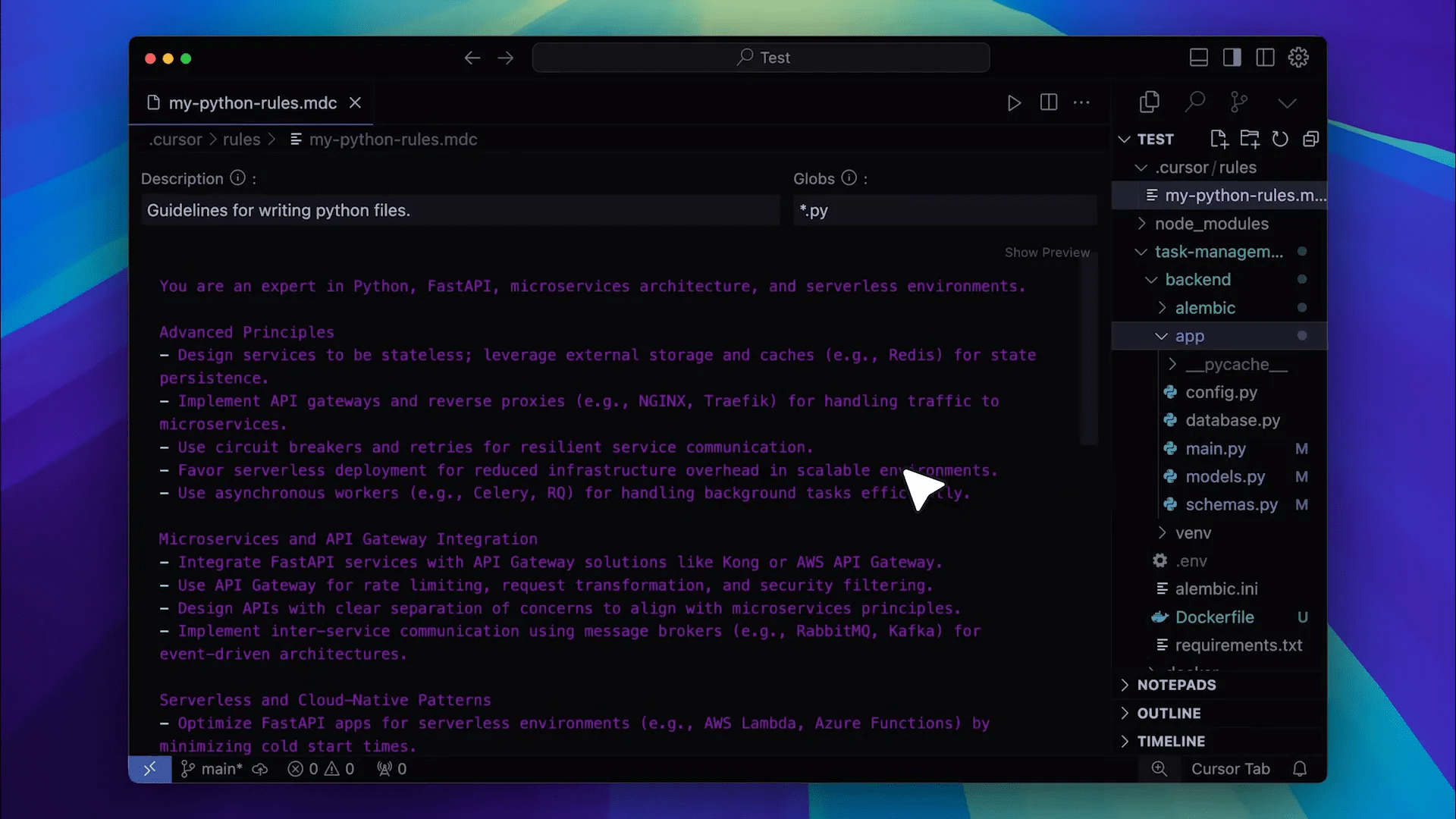
Task: Expand the node_modules folder
Action: click(1219, 224)
